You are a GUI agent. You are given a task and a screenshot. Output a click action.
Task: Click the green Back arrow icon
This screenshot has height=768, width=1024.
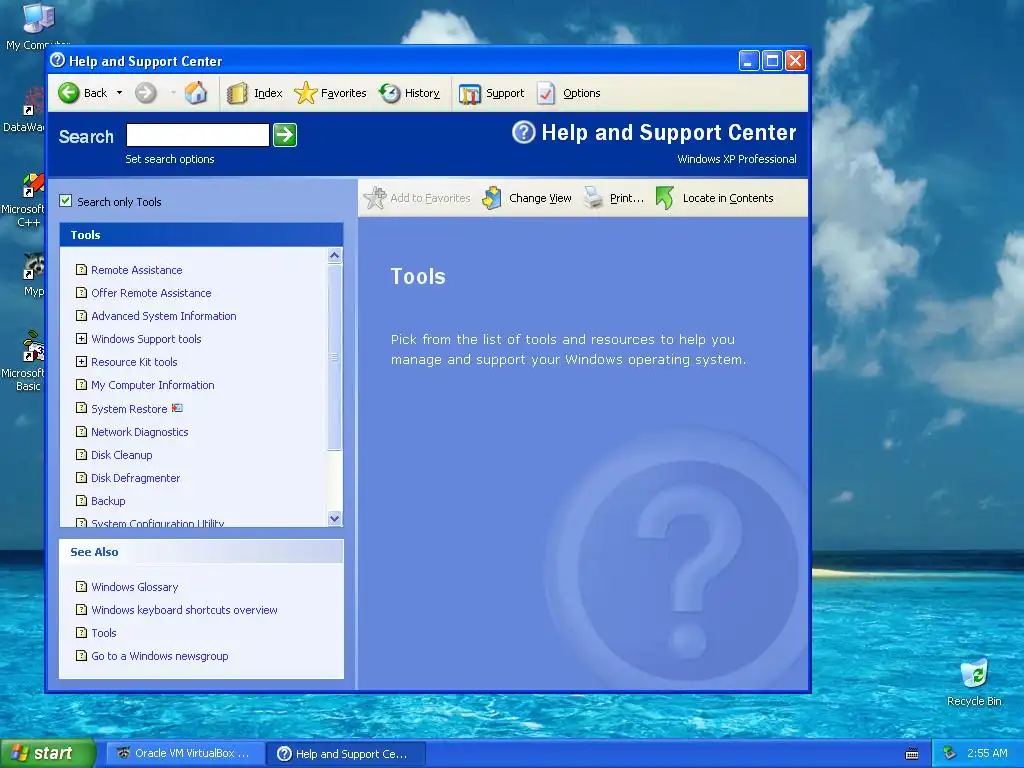point(69,93)
